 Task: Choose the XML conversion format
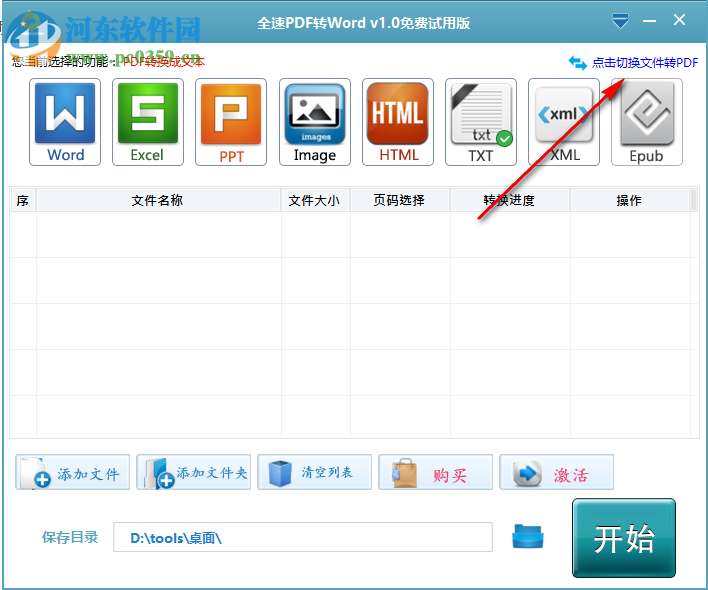pyautogui.click(x=564, y=122)
